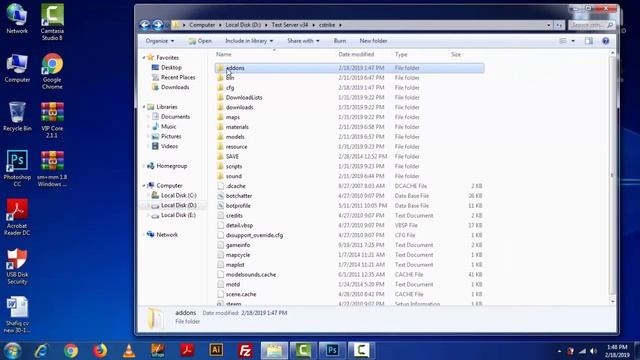Open Illustrator from the taskbar
The image size is (640, 360).
(x=216, y=350)
